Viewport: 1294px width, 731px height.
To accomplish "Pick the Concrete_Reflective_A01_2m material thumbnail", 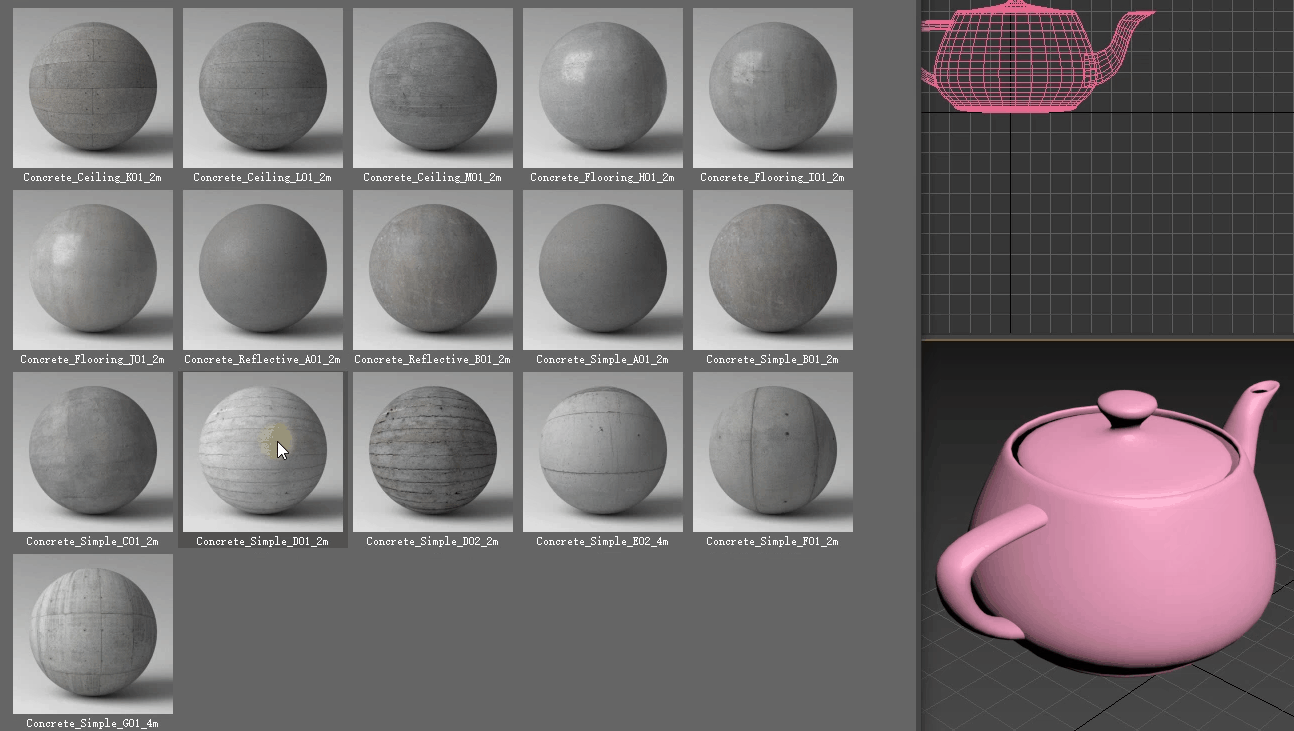I will (263, 270).
